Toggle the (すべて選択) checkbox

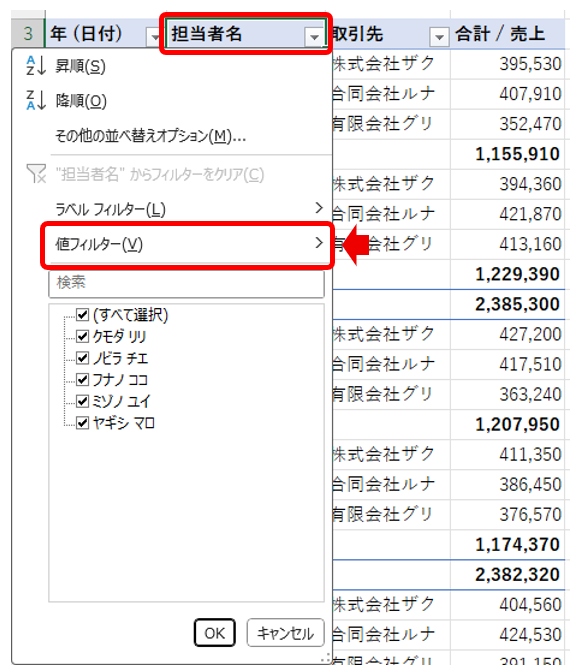click(x=82, y=315)
